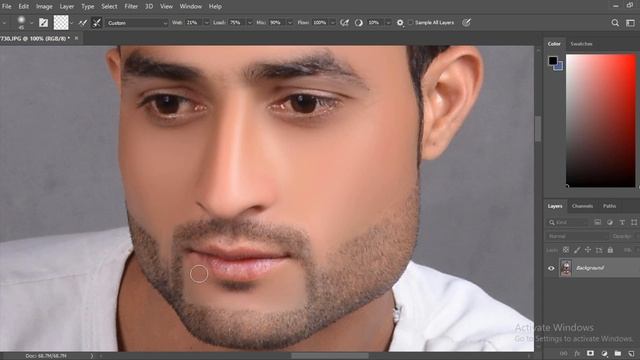Open smoothing options gear icon
Screen dimensions: 640x360
click(400, 23)
